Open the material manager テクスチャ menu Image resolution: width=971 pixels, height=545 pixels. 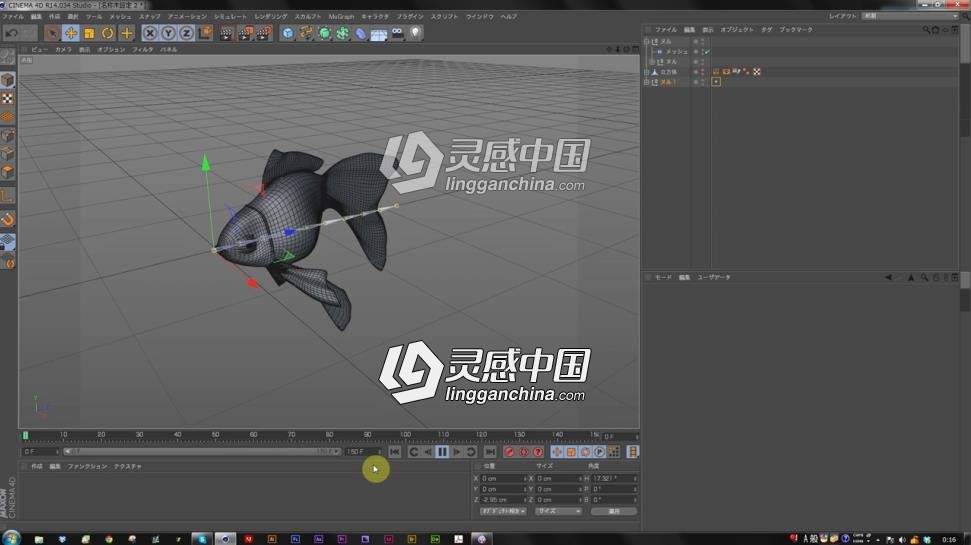click(x=128, y=466)
